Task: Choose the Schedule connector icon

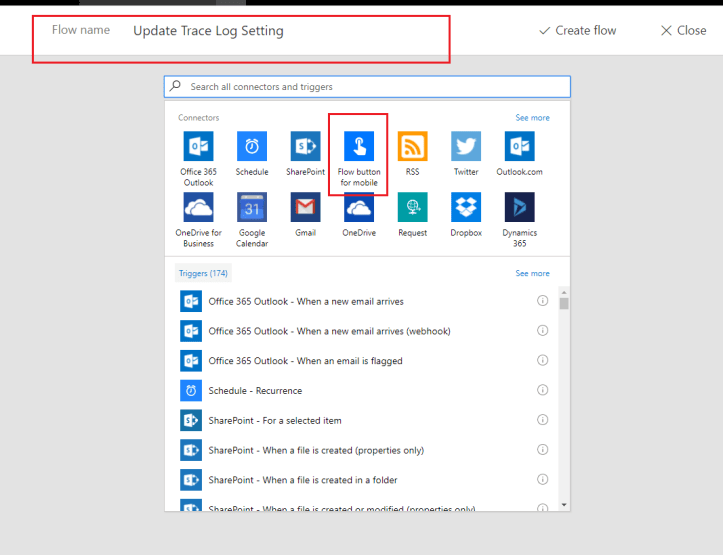Action: tap(252, 147)
